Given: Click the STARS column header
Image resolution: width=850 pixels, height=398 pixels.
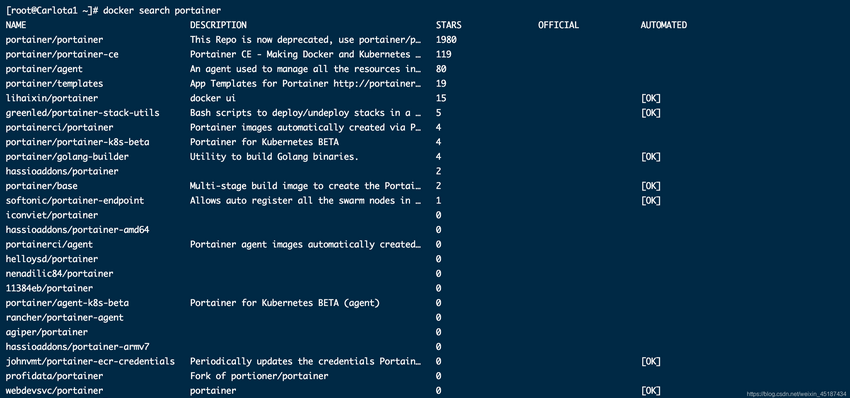Looking at the screenshot, I should [x=449, y=25].
